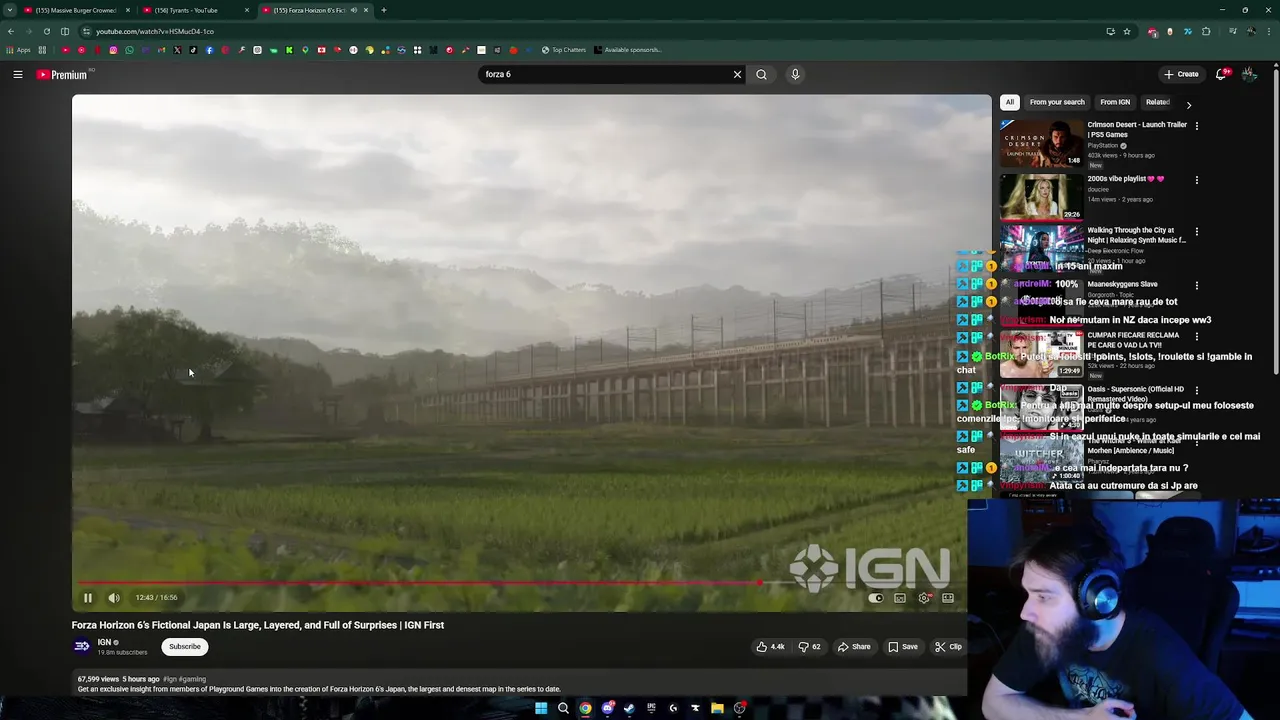Mute the Forza Horizon tab audio icon
1280x720 pixels.
(x=354, y=10)
